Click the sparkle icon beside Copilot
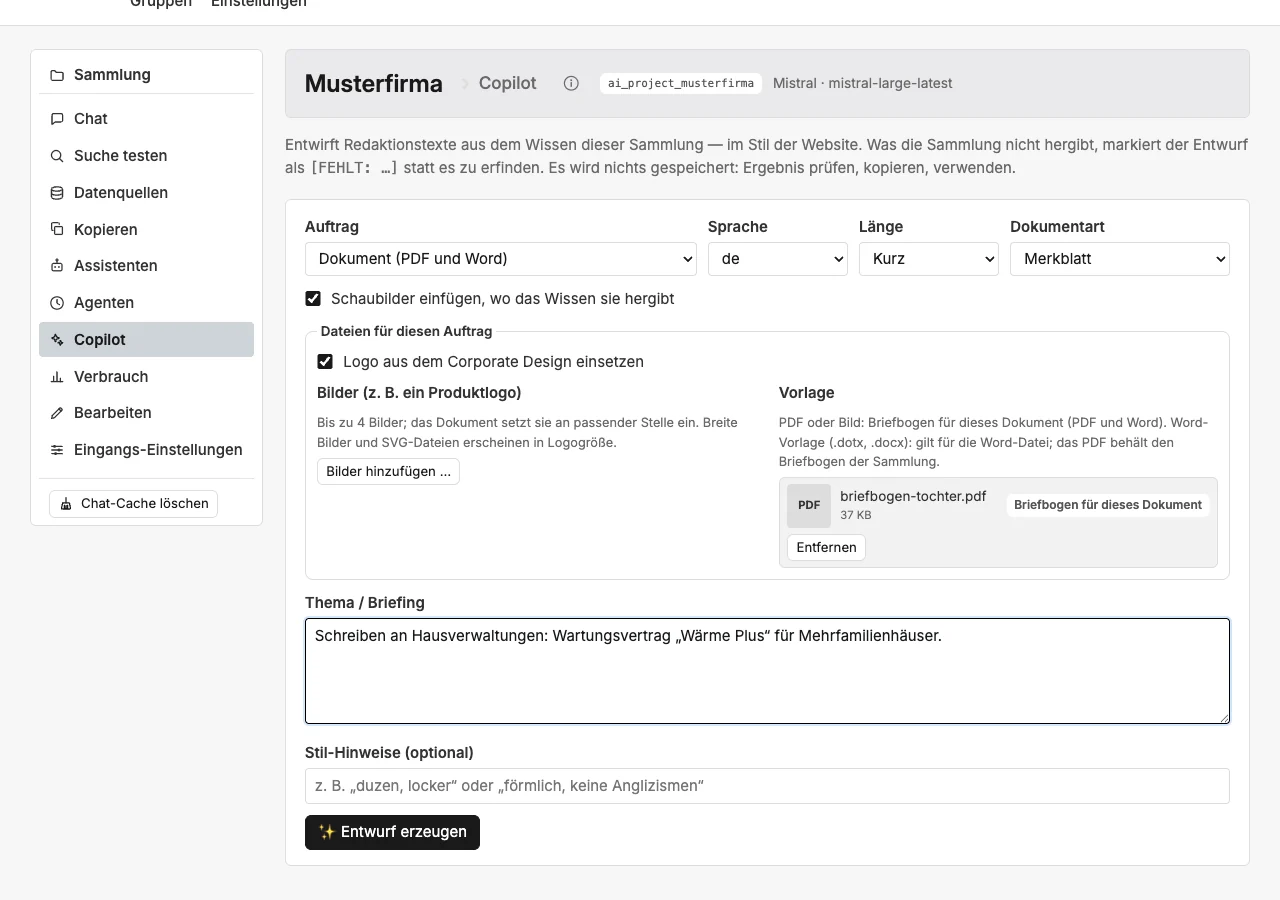This screenshot has height=900, width=1280. pyautogui.click(x=57, y=340)
